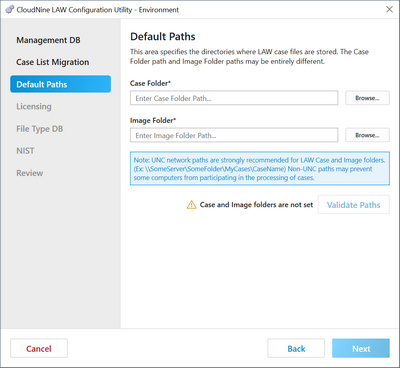The image size is (400, 368).
Task: Click the UNC network paths note box
Action: [260, 169]
